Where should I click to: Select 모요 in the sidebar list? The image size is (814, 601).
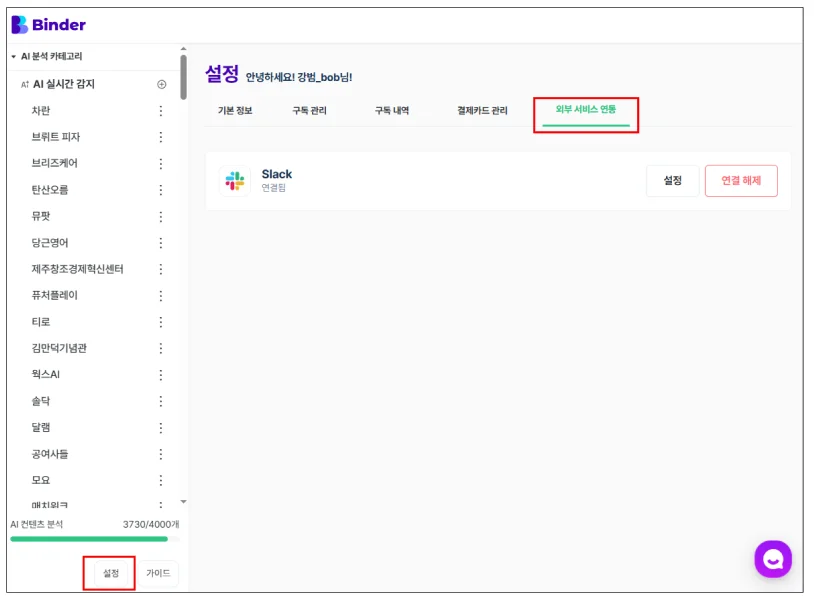(x=41, y=481)
